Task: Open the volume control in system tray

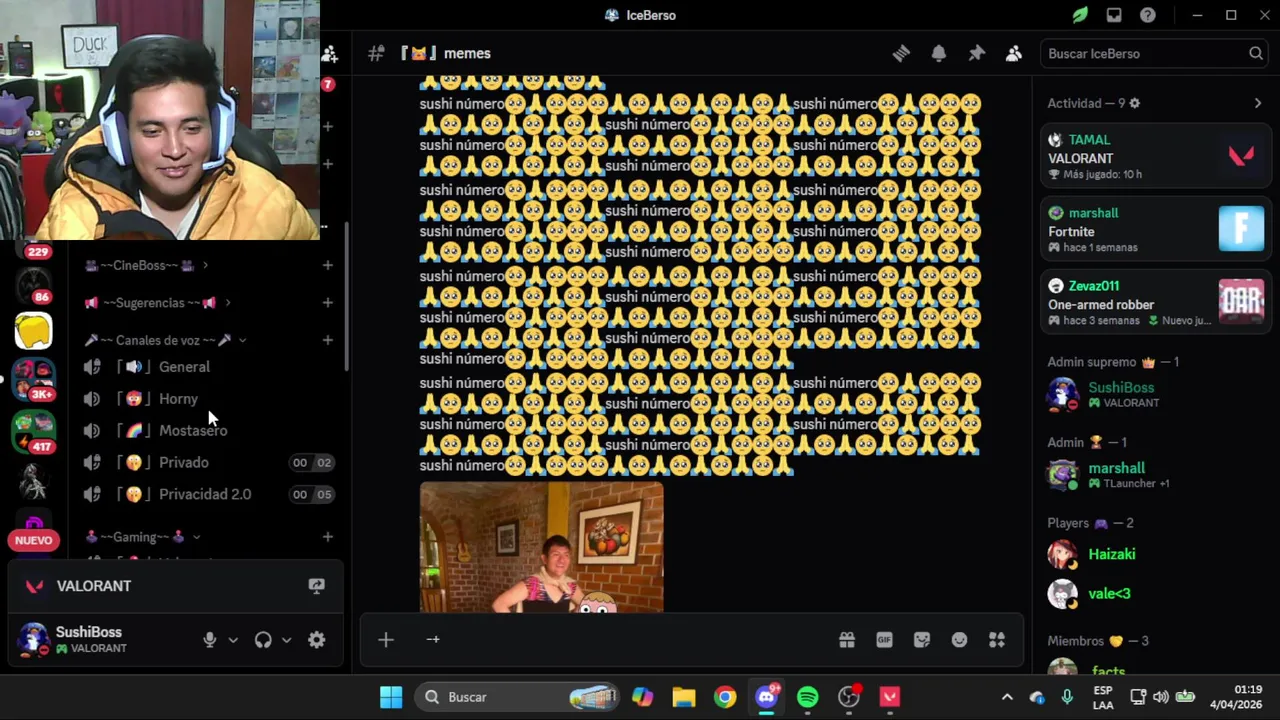Action: pos(1160,697)
